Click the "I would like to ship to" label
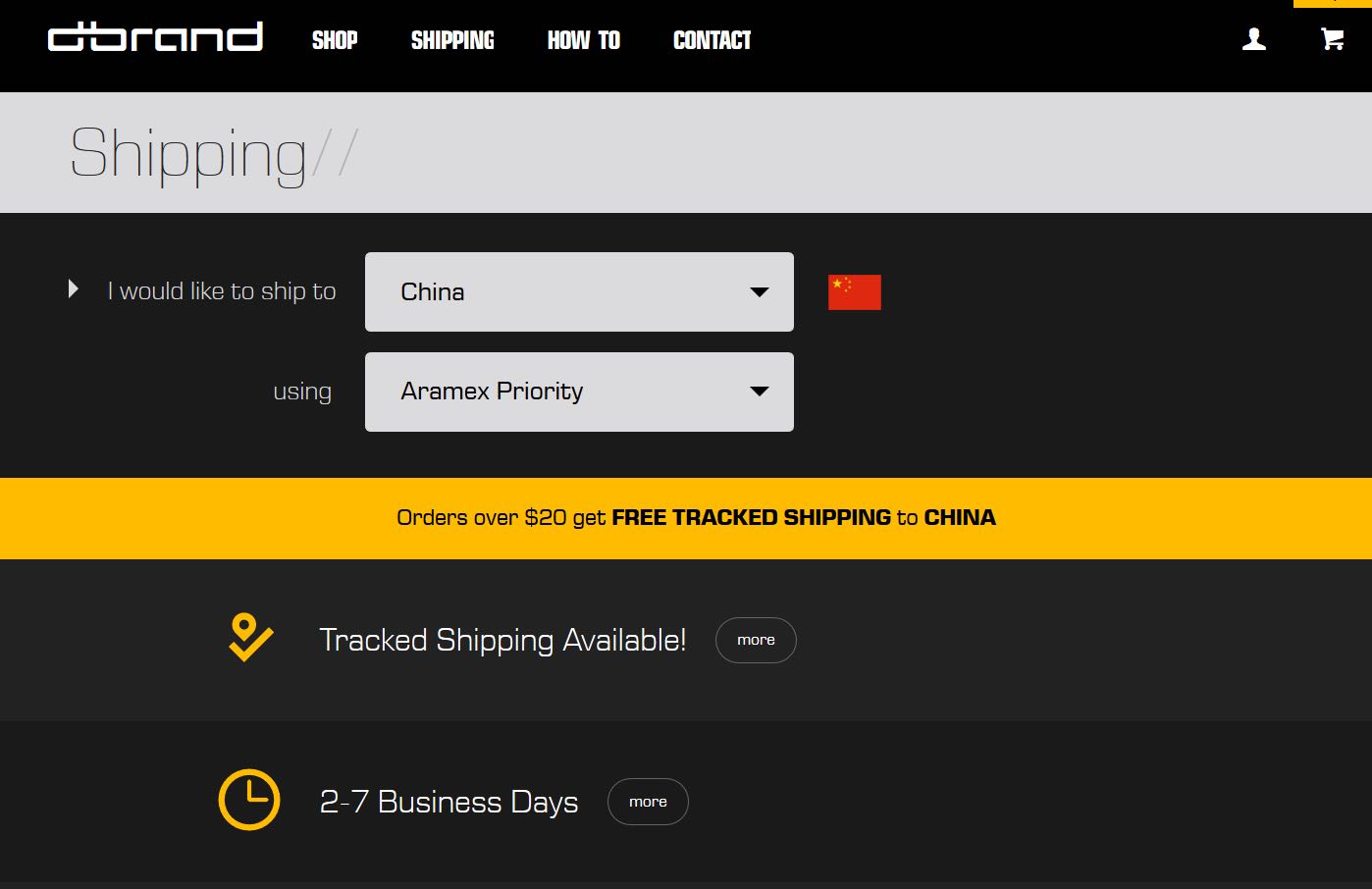Viewport: 1372px width, 889px height. 222,291
